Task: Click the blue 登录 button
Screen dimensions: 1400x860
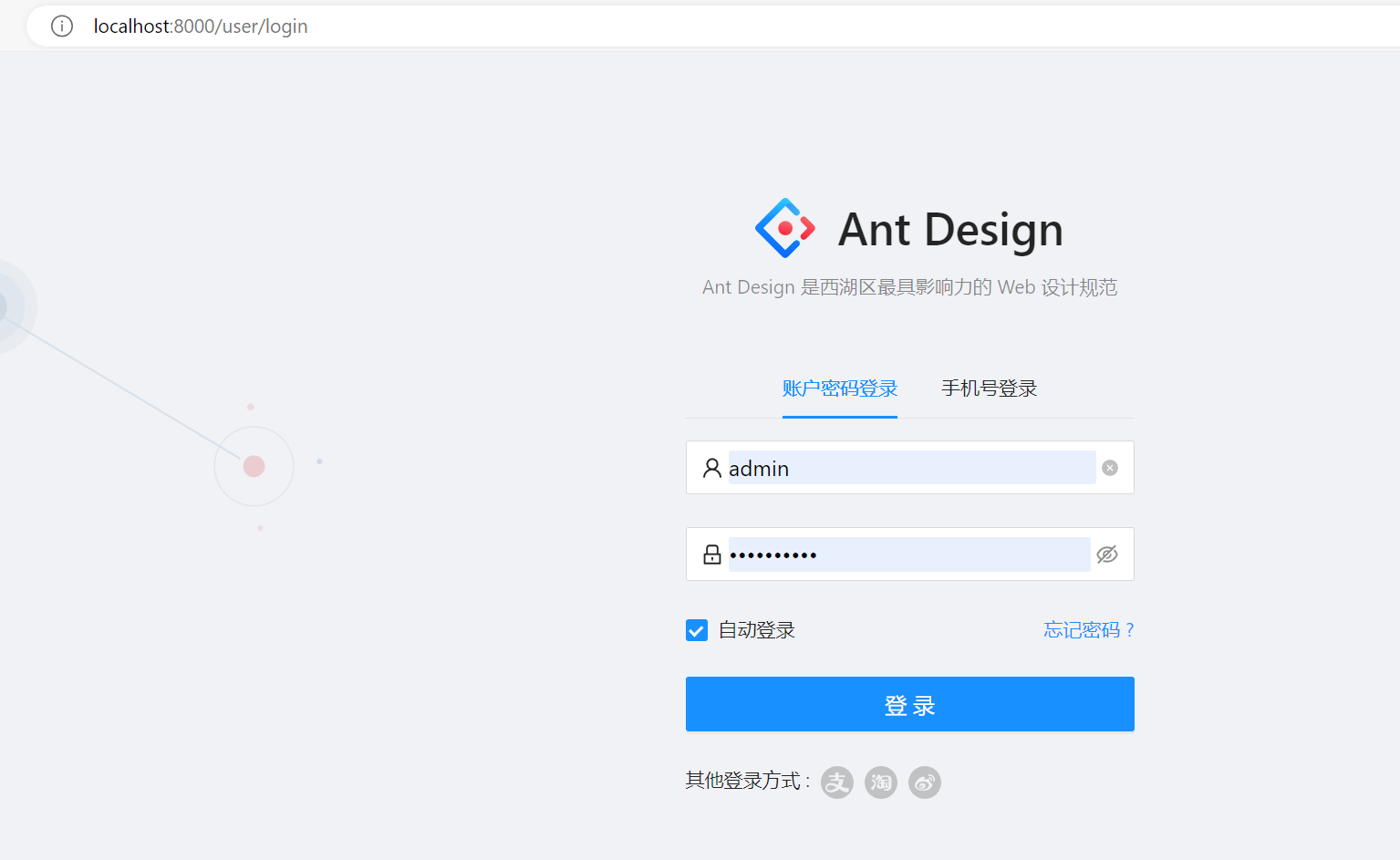Action: 910,704
